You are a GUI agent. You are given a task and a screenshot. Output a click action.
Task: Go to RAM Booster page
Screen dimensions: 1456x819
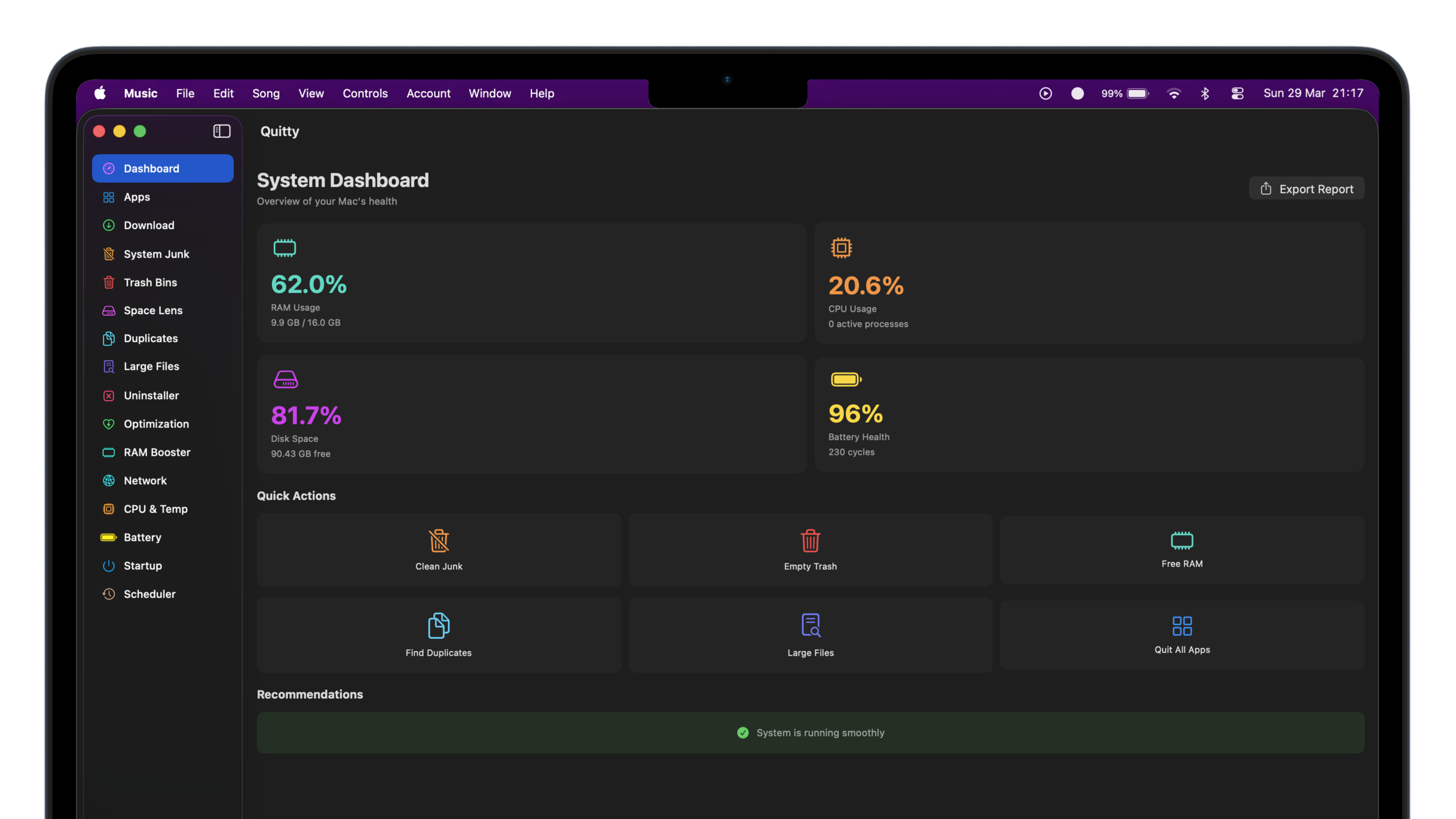(157, 452)
